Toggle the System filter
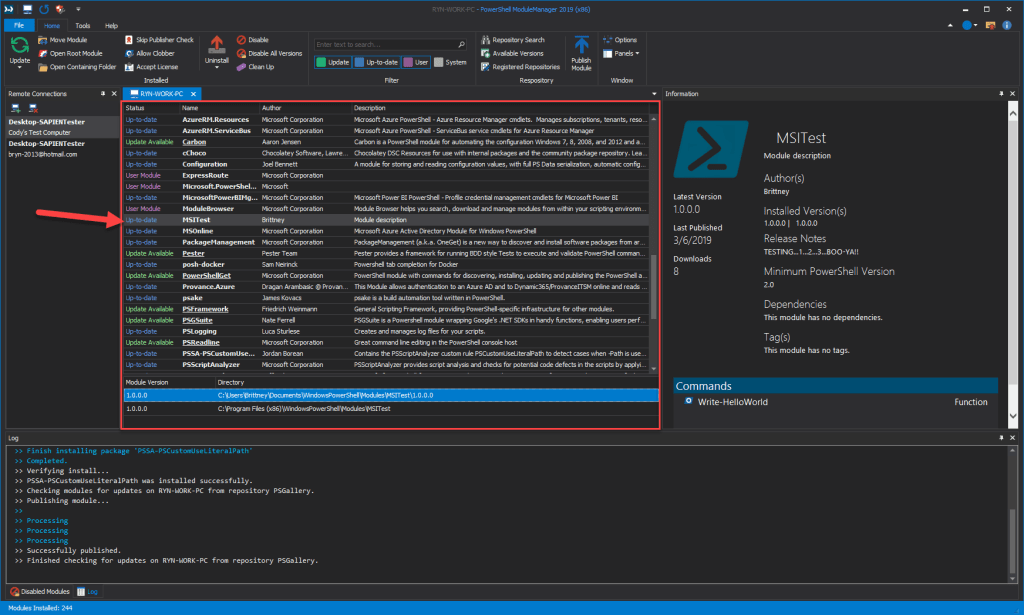The height and width of the screenshot is (615, 1024). click(451, 62)
